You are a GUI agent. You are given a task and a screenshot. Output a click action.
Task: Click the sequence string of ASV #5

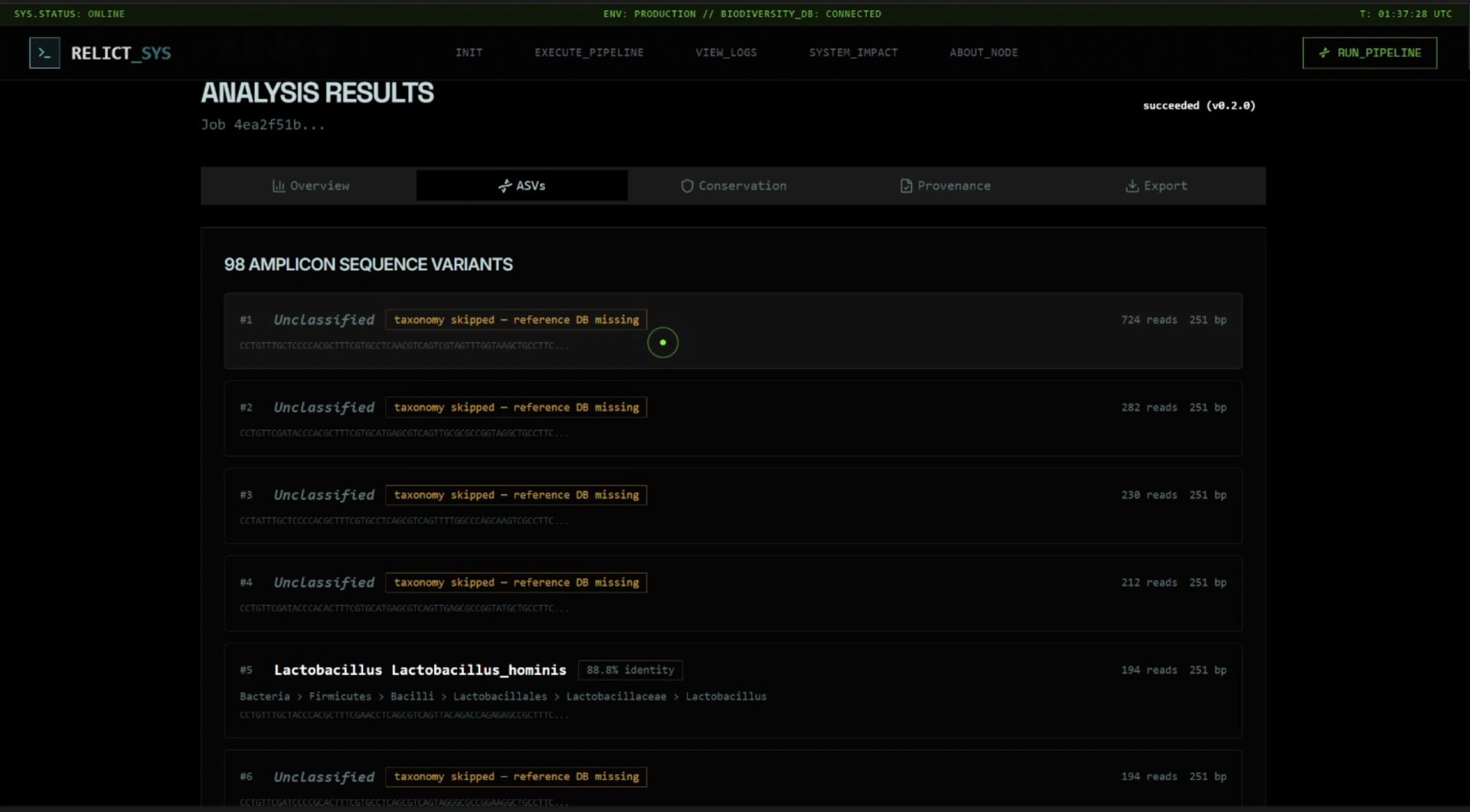tap(404, 716)
